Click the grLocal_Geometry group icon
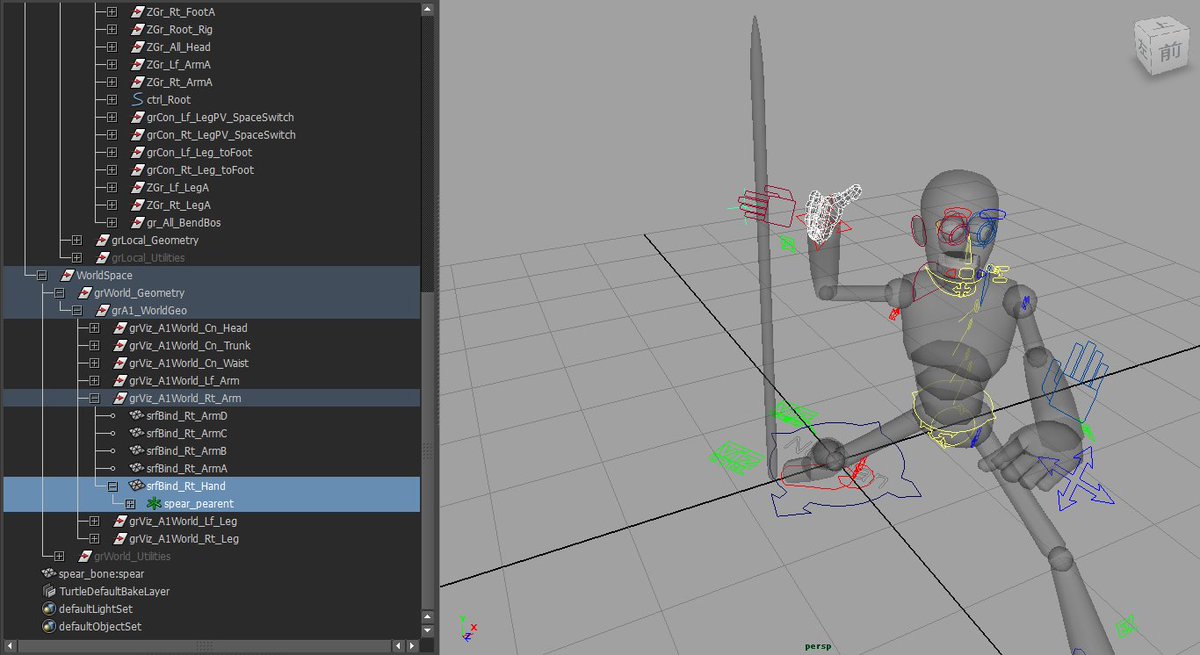The image size is (1200, 655). point(102,240)
